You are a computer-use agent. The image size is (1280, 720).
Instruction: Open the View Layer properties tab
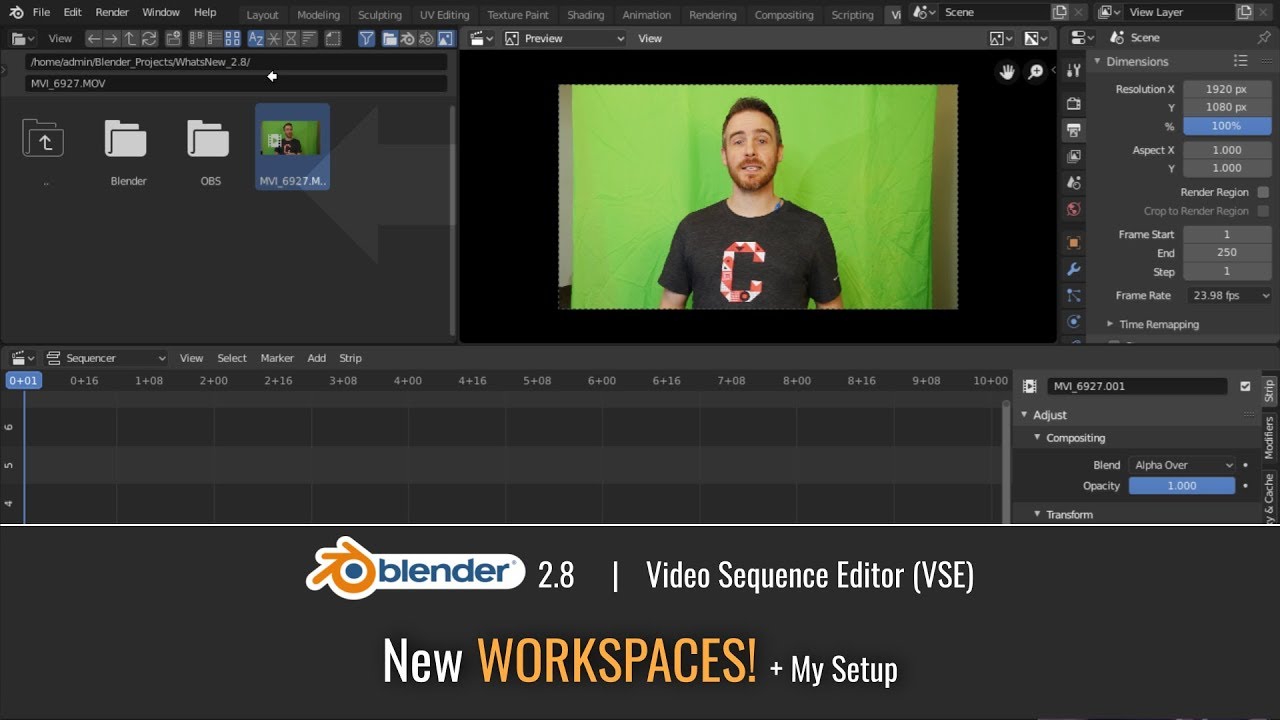(x=1074, y=157)
